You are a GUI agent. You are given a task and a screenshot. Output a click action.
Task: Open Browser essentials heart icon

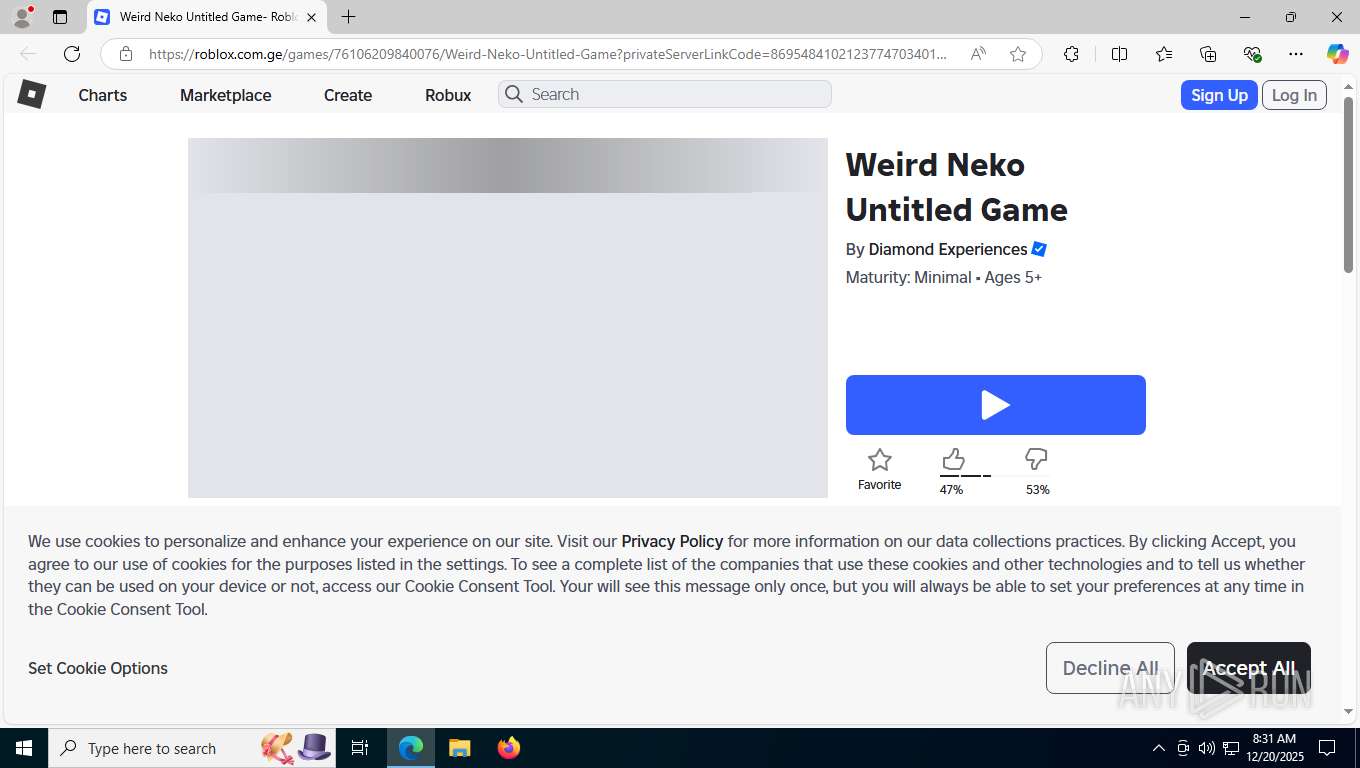tap(1252, 54)
